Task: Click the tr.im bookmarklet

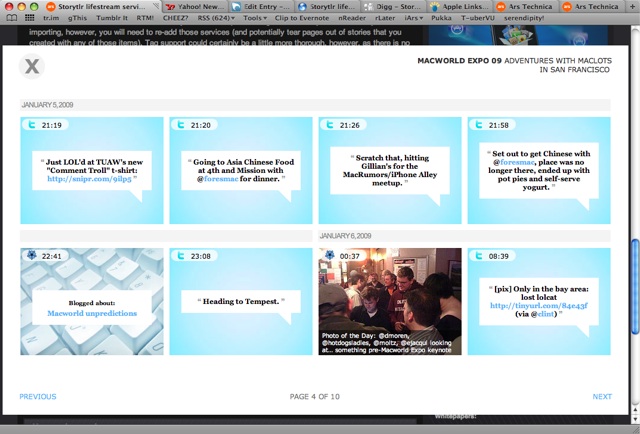Action: 51,18
